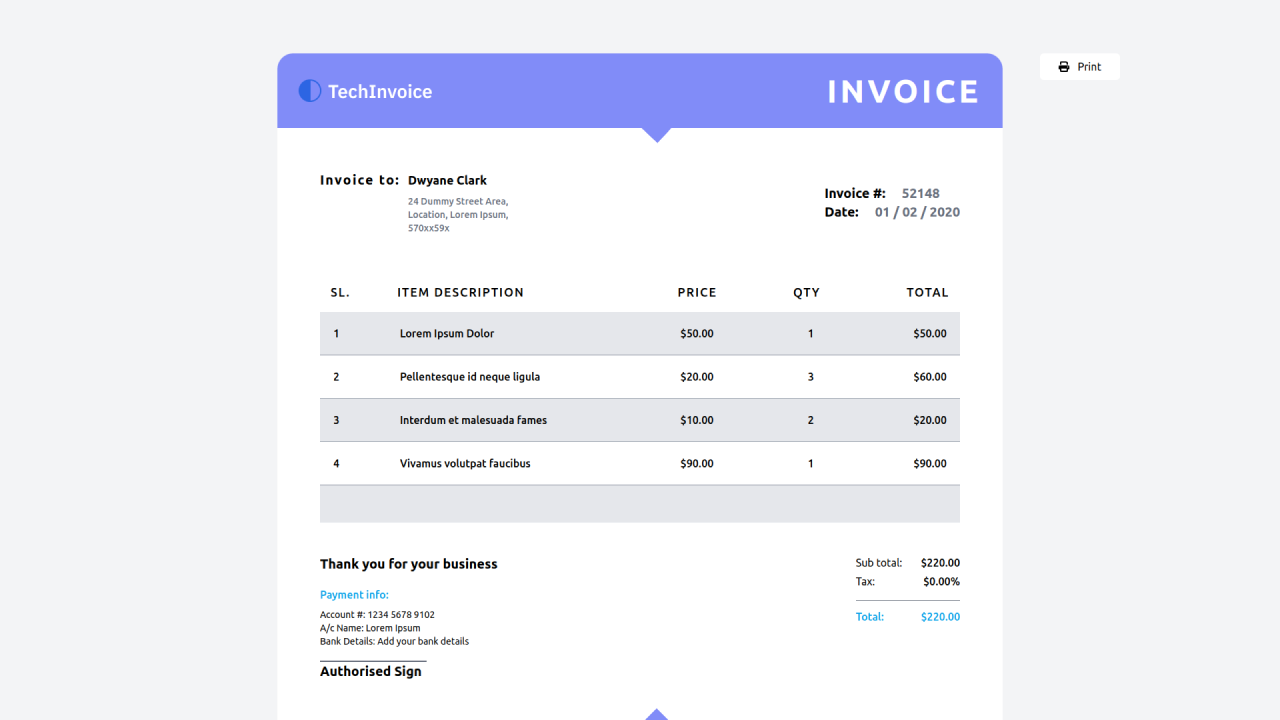Click the TechInvoice half-circle logo icon

click(x=310, y=91)
